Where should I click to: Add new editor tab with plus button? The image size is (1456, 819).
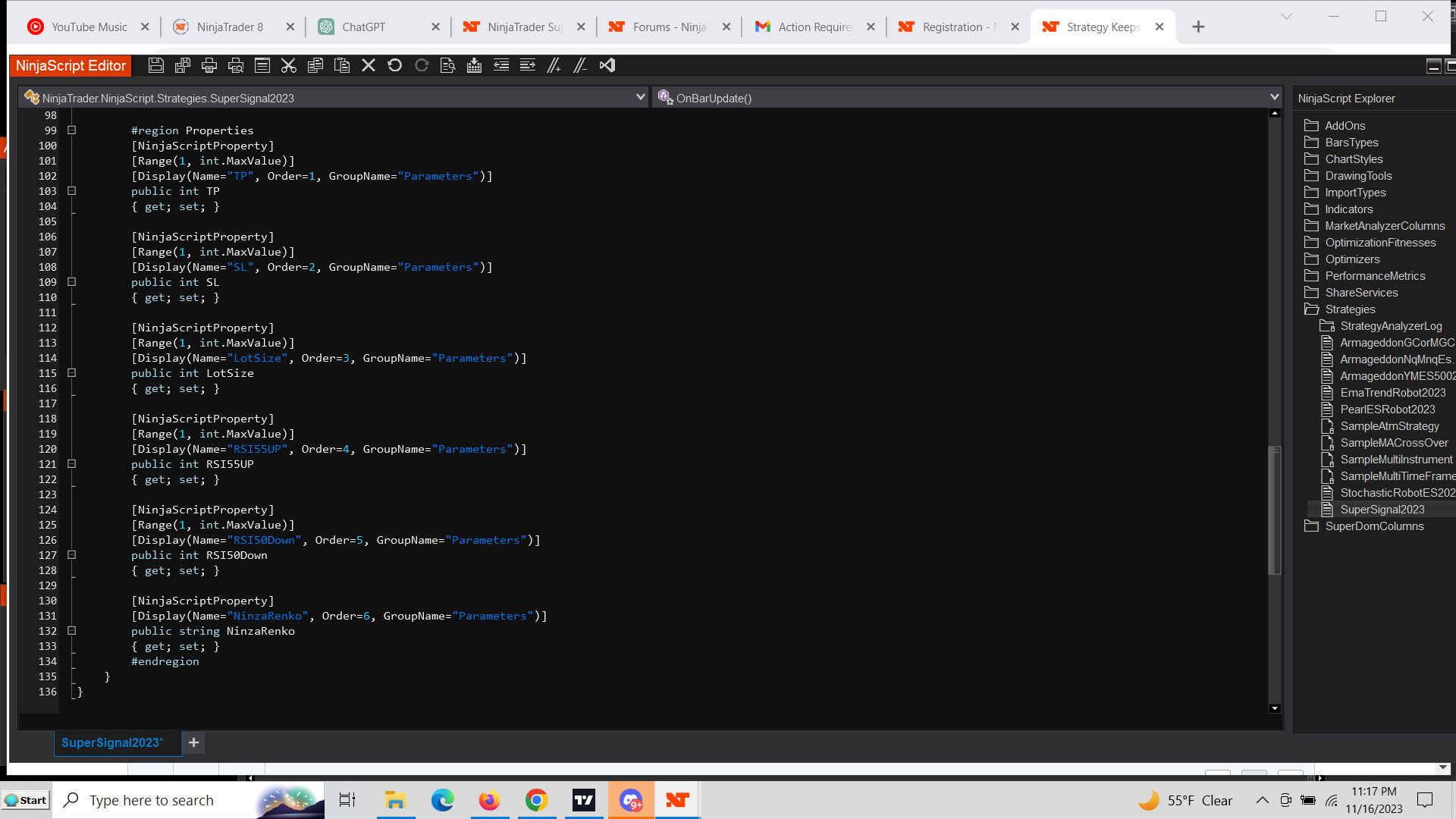point(194,743)
